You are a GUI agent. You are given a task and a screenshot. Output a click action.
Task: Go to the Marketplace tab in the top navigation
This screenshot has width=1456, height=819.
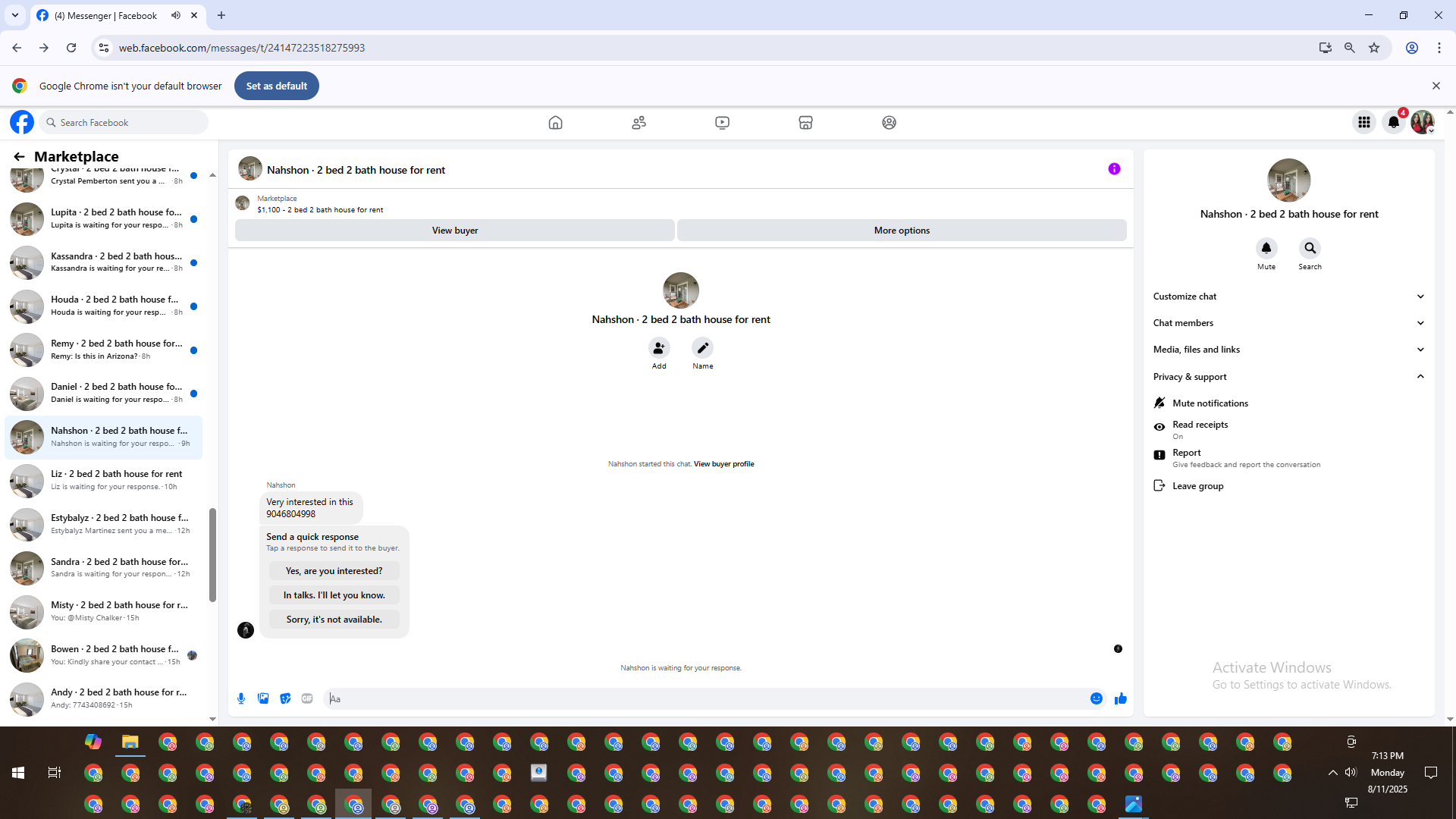click(805, 122)
